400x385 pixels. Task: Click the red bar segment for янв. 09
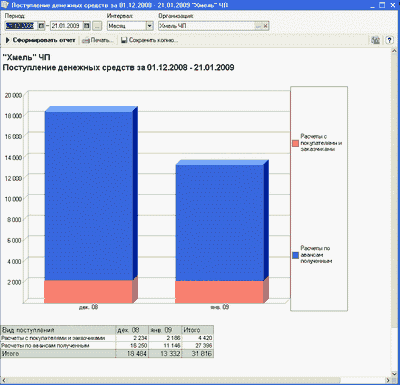[x=219, y=292]
